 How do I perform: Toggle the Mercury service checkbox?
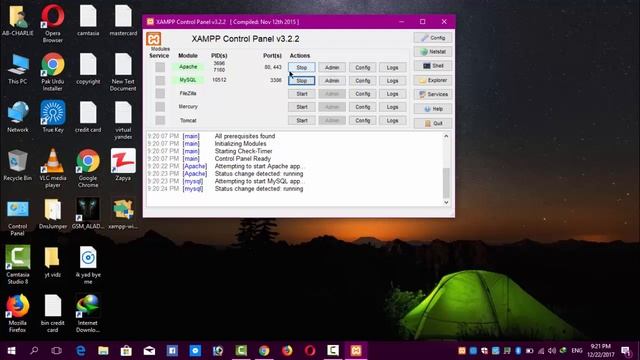click(160, 107)
